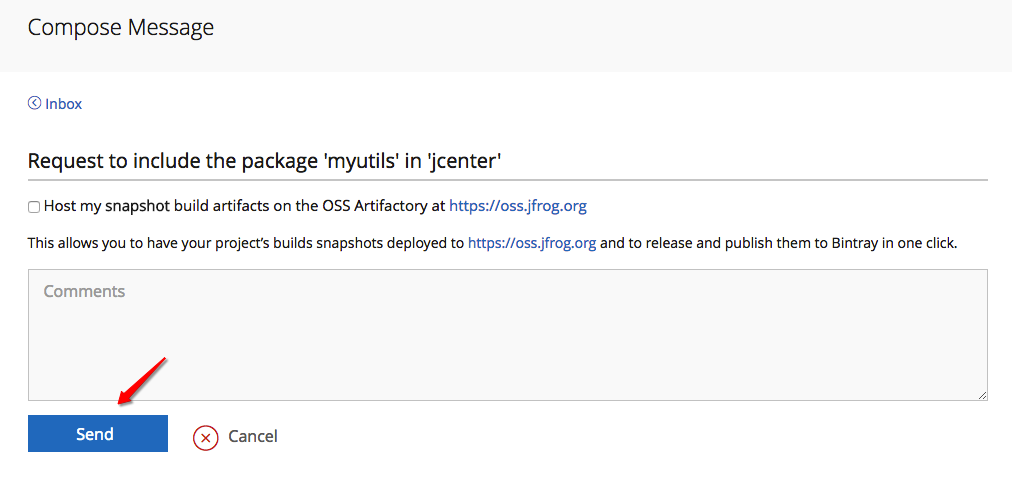Enable the Host my snapshot build artifacts checkbox
Image resolution: width=1012 pixels, height=481 pixels.
(x=34, y=207)
